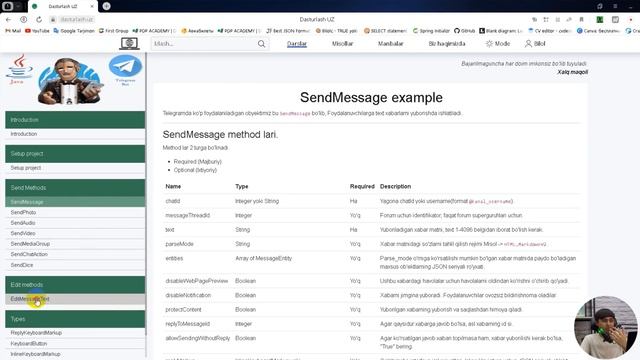Open the Misollar menu item

pos(342,44)
